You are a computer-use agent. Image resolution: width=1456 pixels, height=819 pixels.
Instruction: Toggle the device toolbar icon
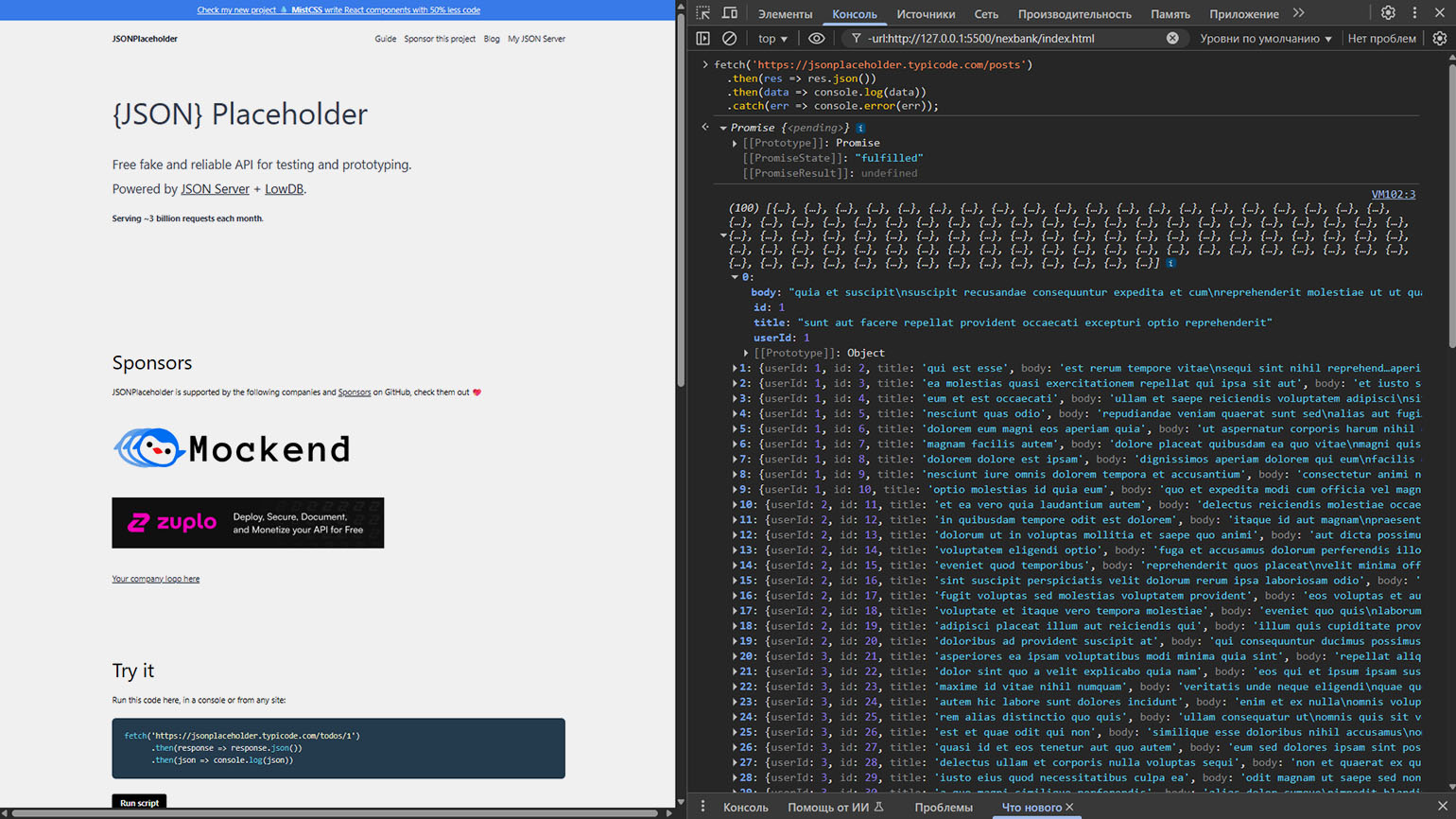tap(730, 13)
